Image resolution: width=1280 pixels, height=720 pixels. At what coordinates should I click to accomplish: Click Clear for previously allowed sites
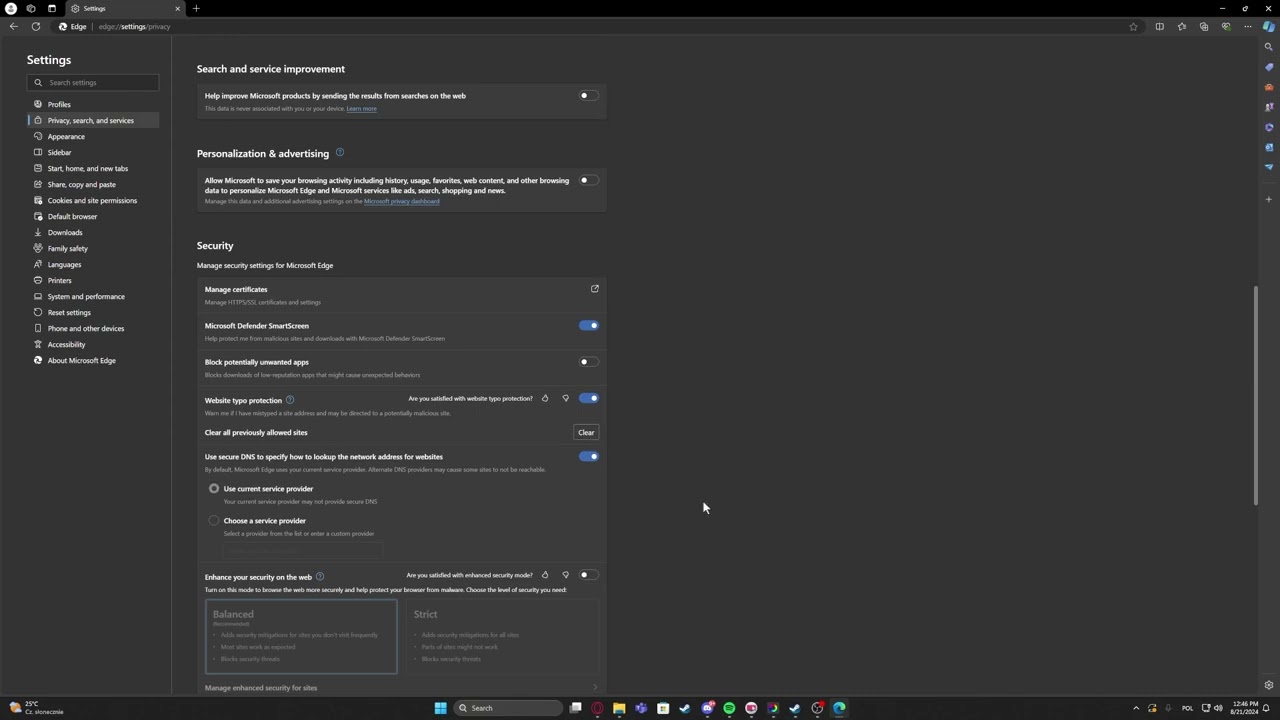[x=586, y=433]
